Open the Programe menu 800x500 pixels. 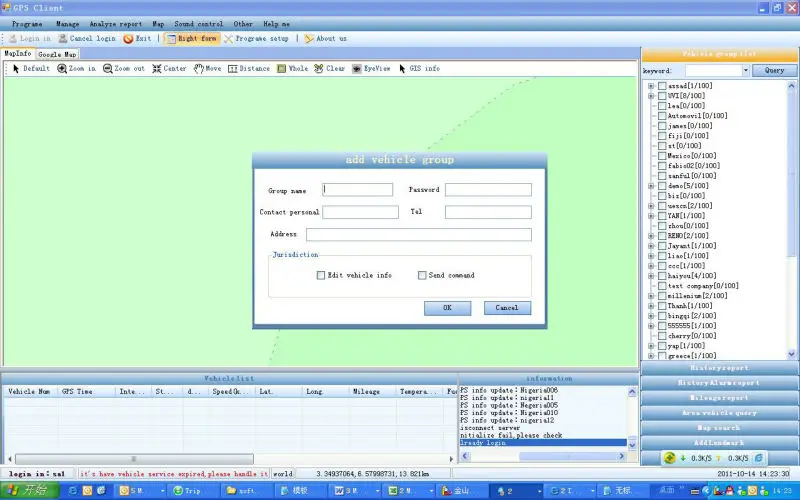(27, 24)
